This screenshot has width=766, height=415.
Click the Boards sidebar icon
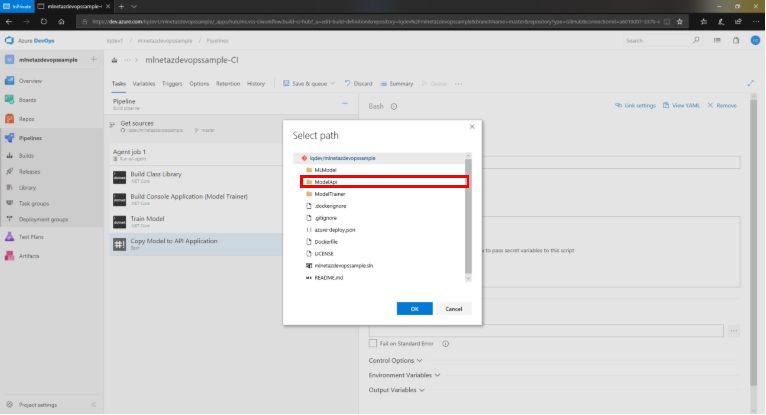(x=9, y=99)
